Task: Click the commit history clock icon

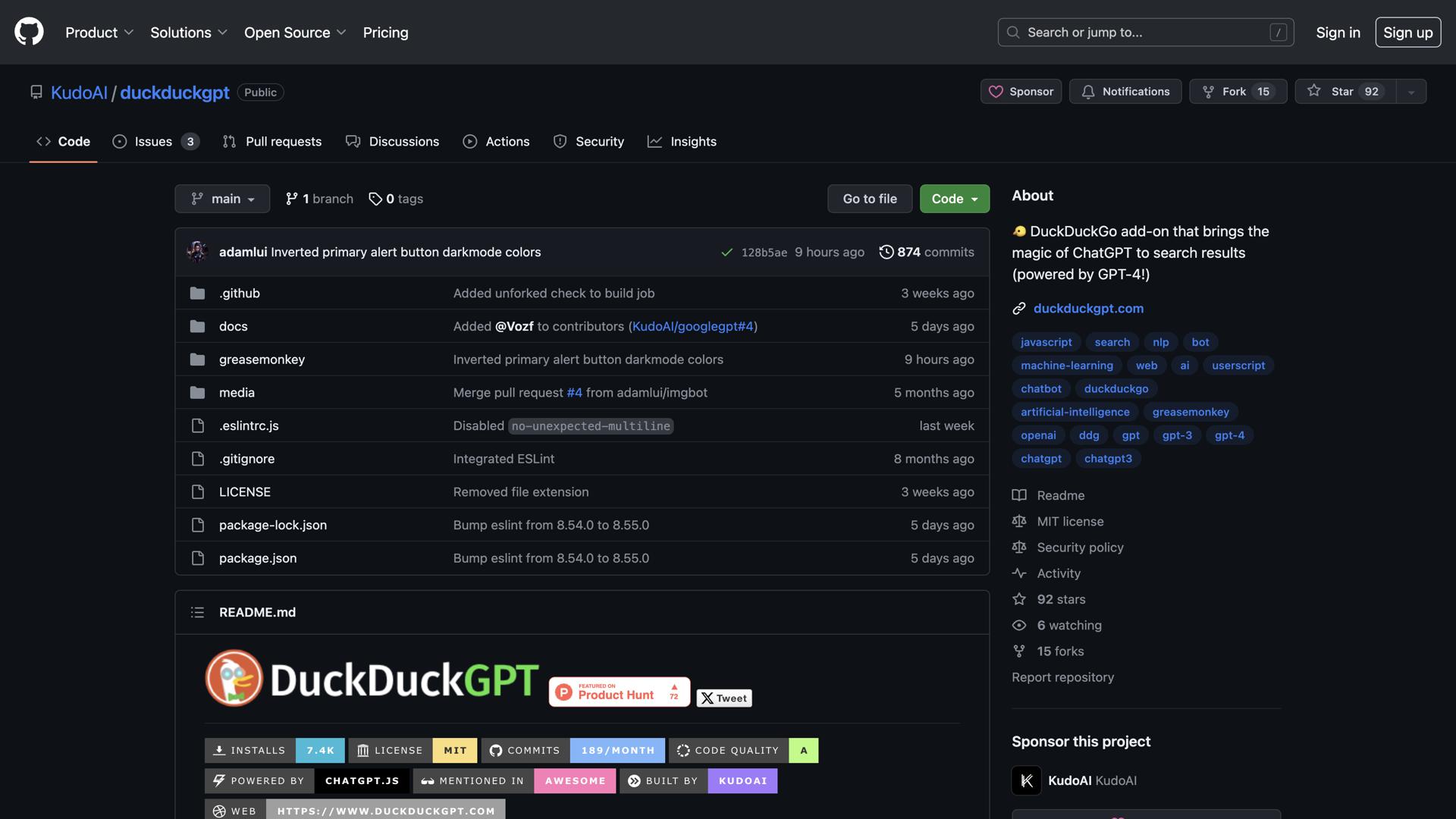Action: point(886,252)
